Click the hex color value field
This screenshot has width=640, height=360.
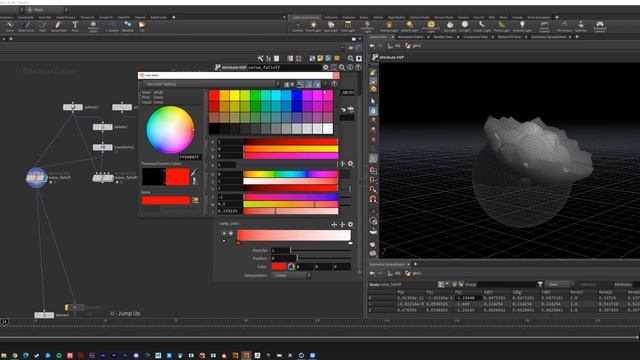(x=189, y=157)
